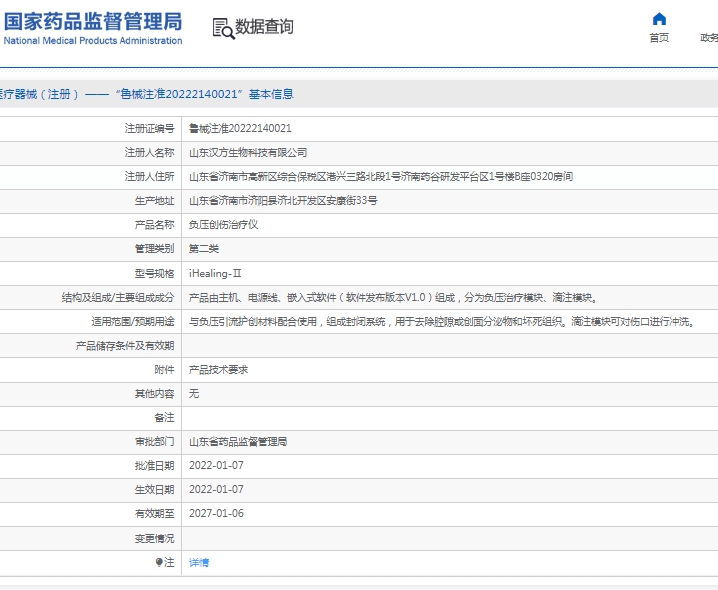The image size is (718, 590).
Task: Click the 数据查询 magnifier document icon
Action: [223, 28]
